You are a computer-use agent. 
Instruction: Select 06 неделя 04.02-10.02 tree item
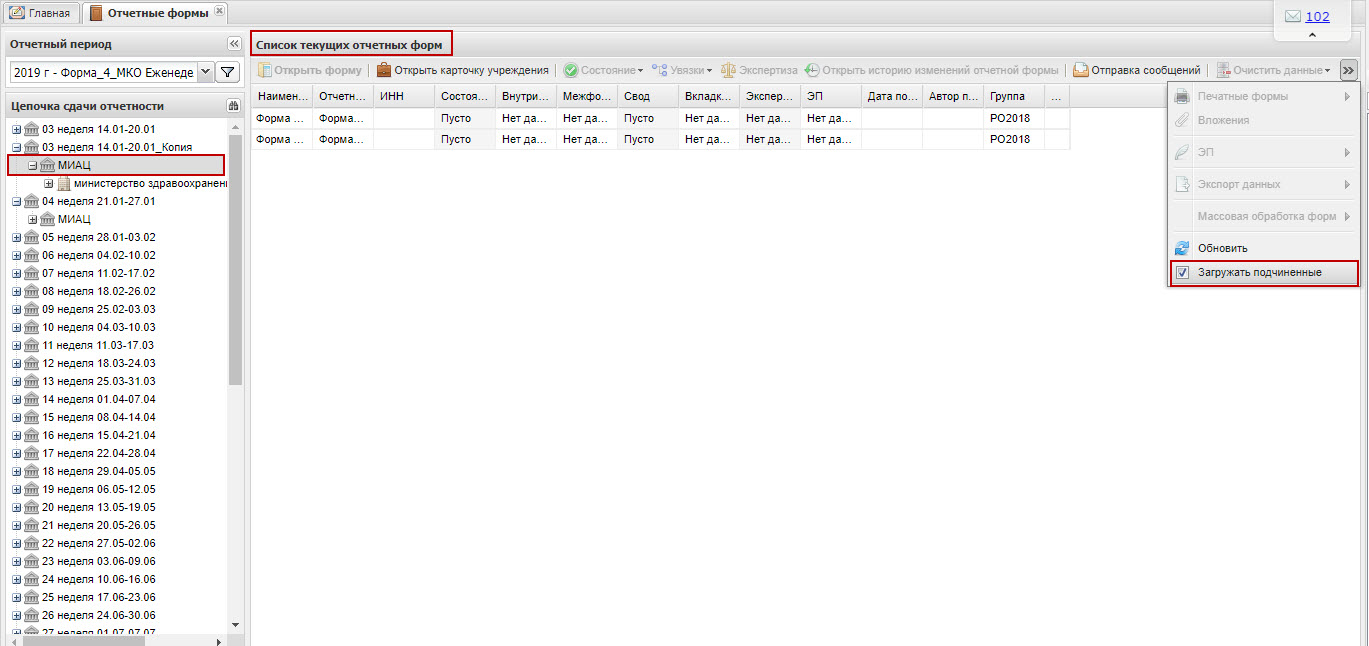[x=99, y=255]
